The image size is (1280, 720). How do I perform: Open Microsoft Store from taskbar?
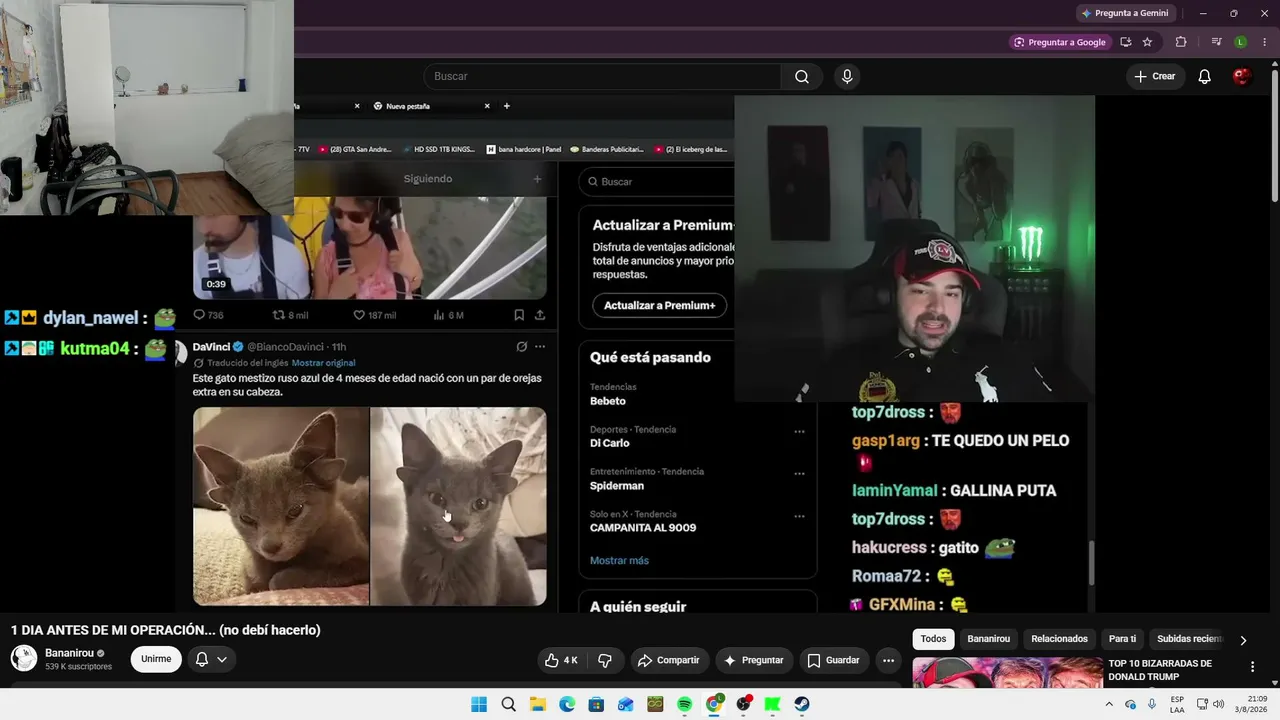coord(596,704)
